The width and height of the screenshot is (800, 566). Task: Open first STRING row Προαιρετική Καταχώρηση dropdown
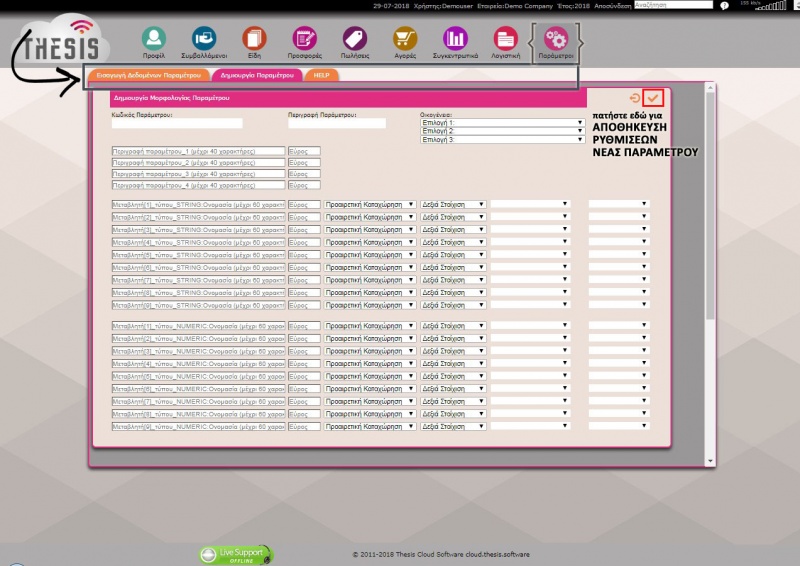(x=370, y=204)
